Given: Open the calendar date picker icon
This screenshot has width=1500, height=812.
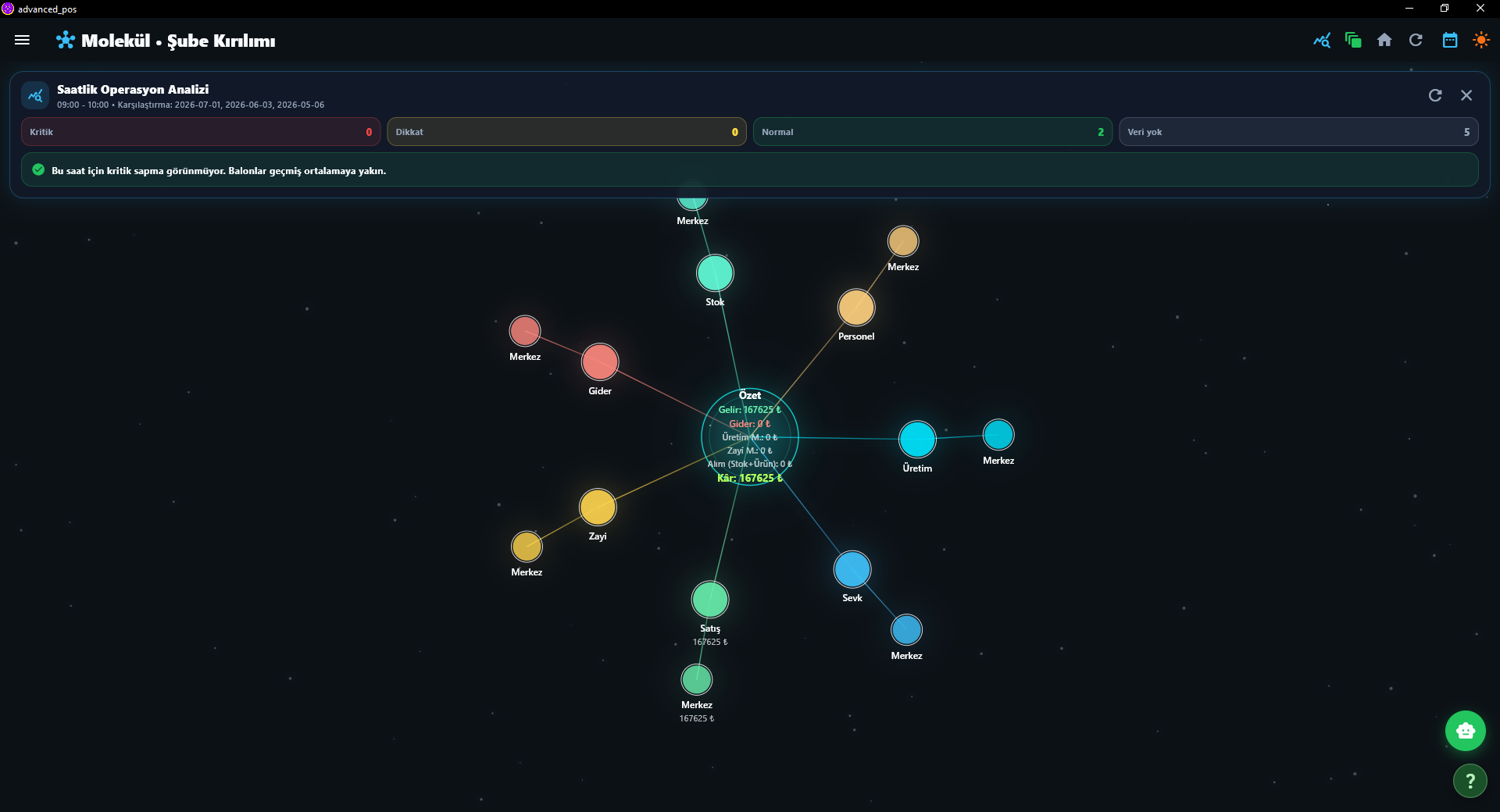Looking at the screenshot, I should [x=1450, y=40].
